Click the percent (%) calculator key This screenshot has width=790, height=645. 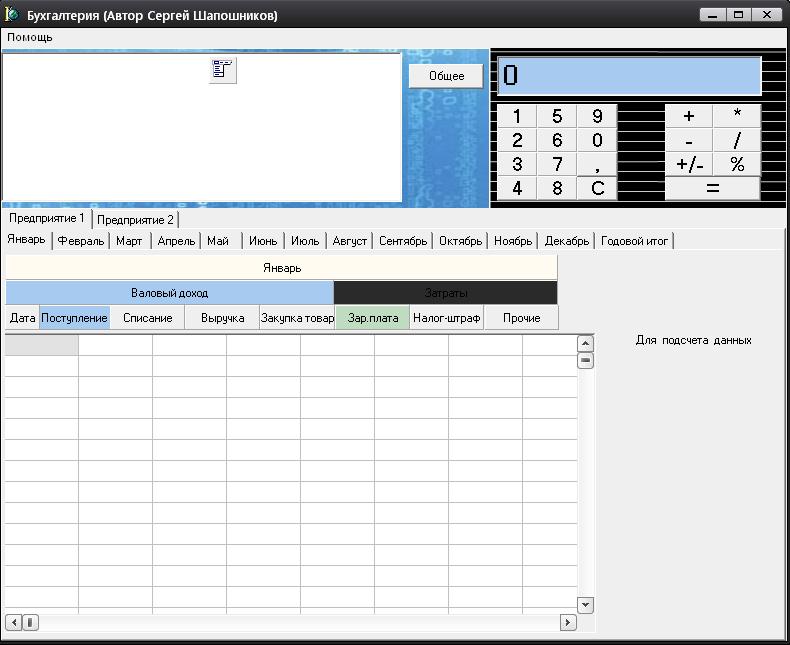[737, 165]
